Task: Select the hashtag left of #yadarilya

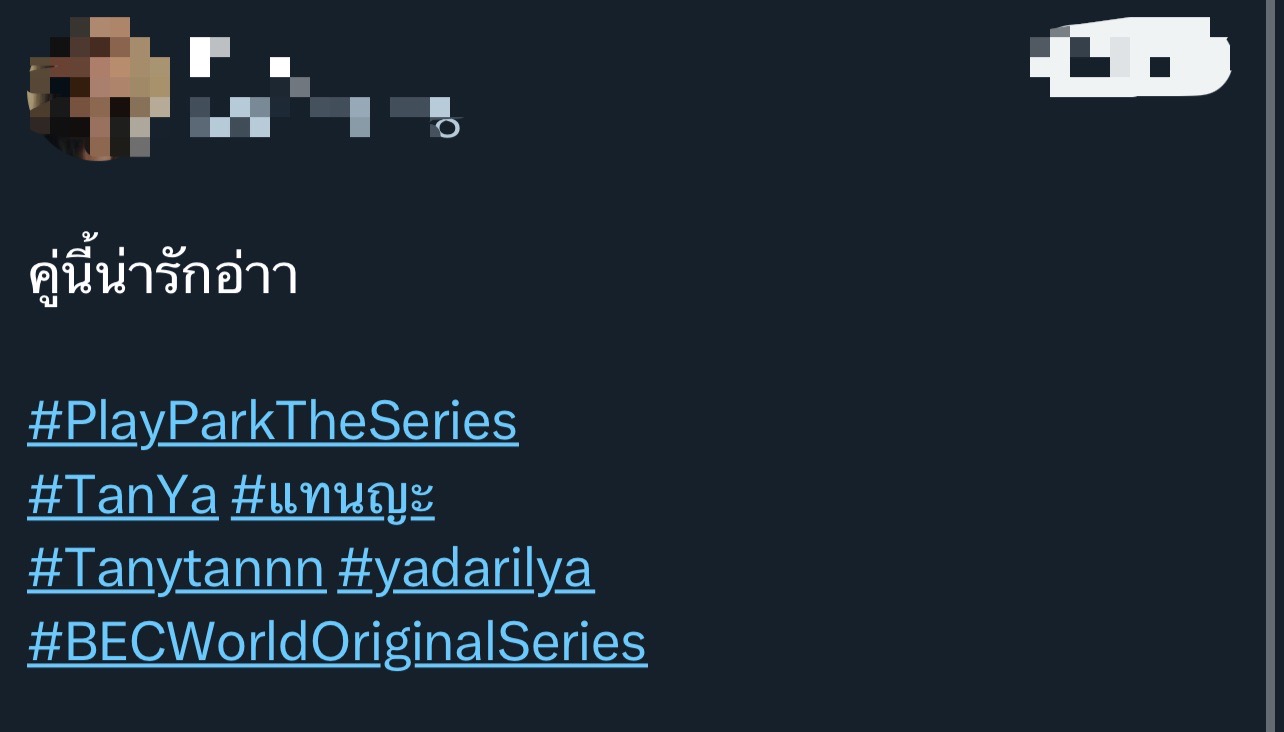Action: click(176, 570)
